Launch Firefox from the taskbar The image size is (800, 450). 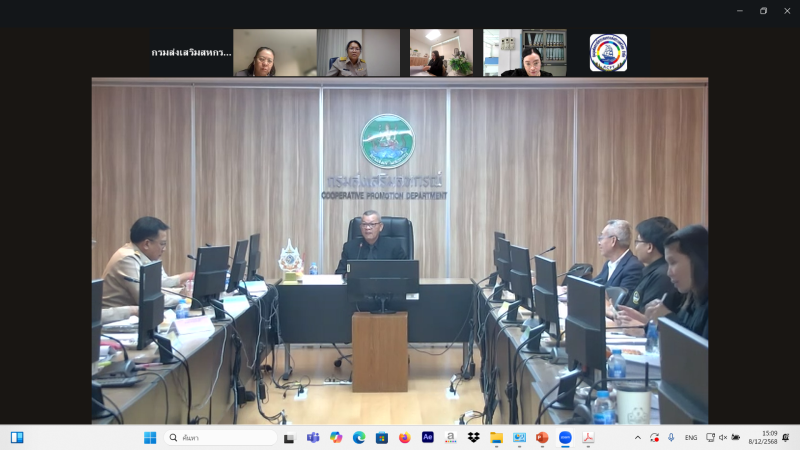point(405,437)
